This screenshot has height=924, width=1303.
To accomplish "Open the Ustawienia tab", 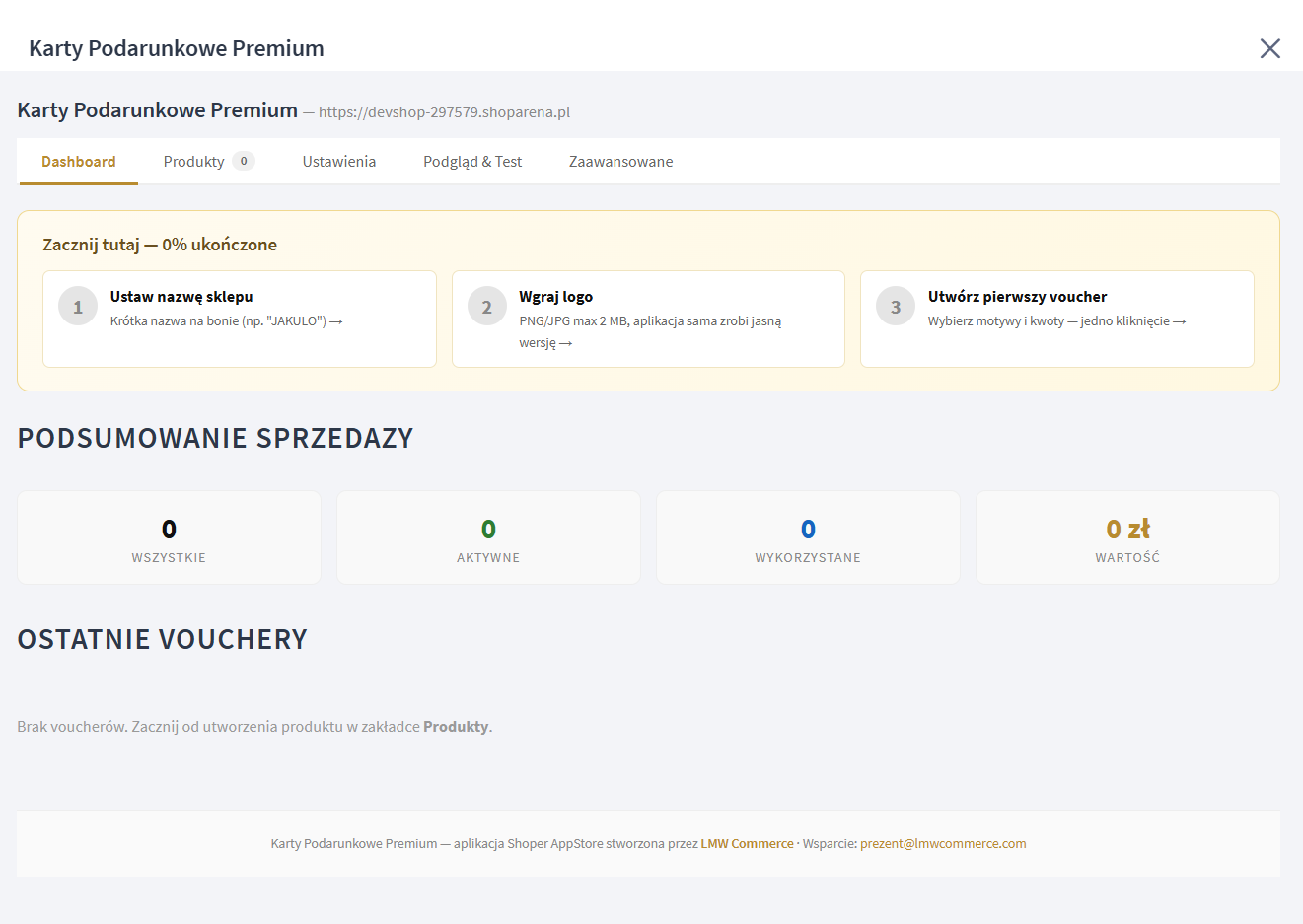I will (338, 160).
